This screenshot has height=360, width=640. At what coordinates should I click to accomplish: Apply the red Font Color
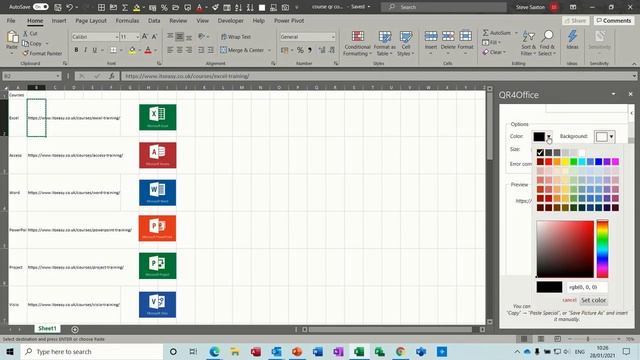click(148, 50)
